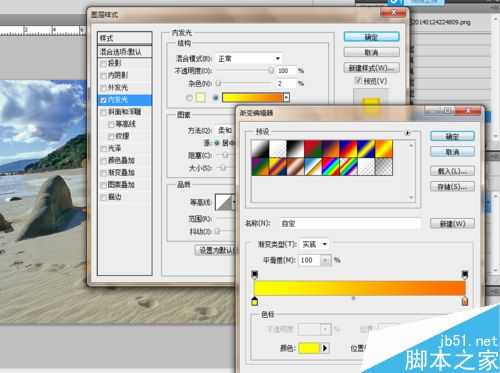Select the solid color radio button for glow
Image resolution: width=500 pixels, height=373 pixels.
tap(189, 98)
